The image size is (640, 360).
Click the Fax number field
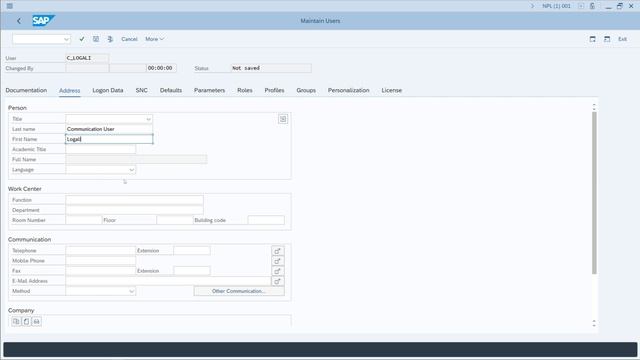pyautogui.click(x=100, y=271)
